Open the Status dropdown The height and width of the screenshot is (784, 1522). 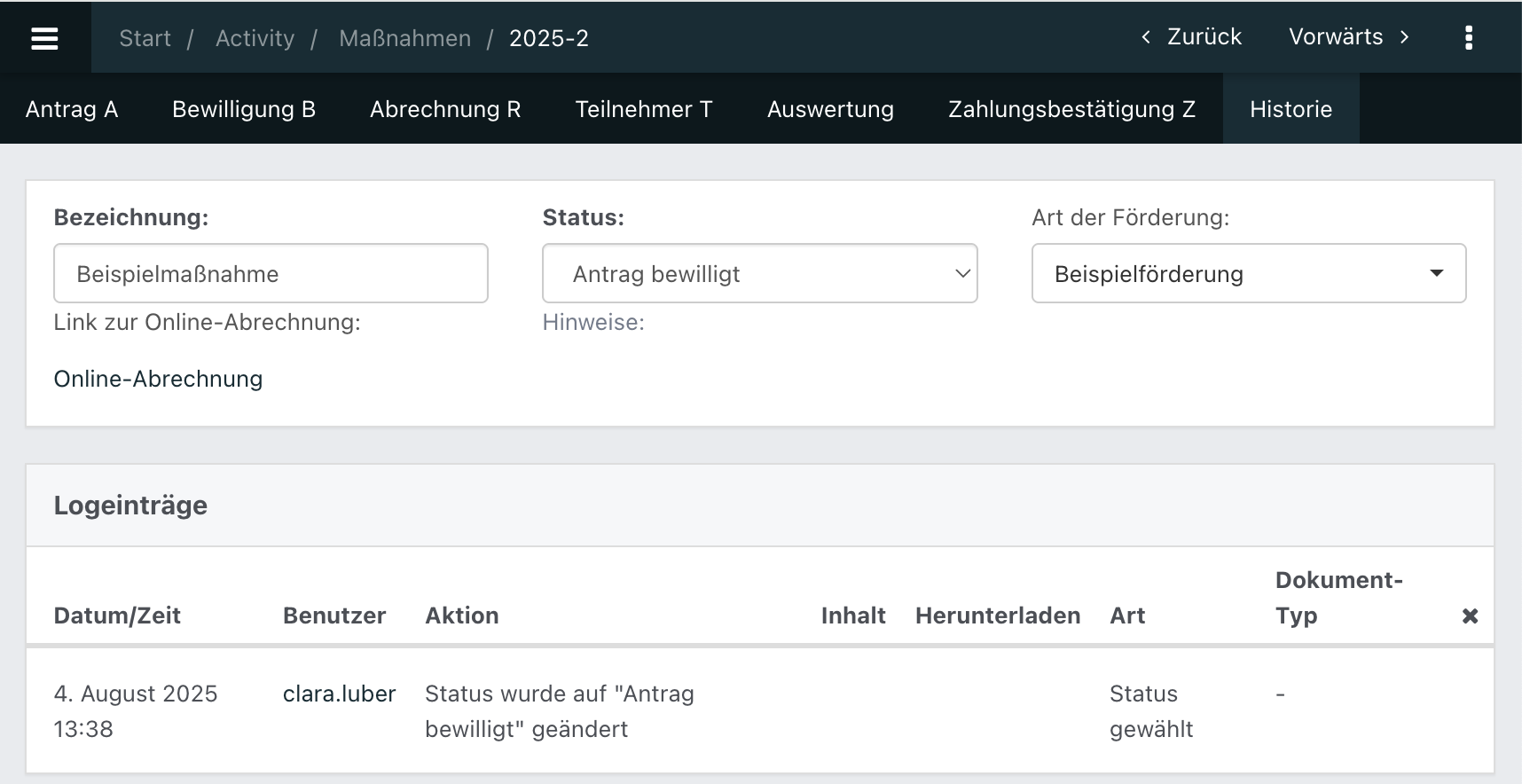pyautogui.click(x=760, y=273)
